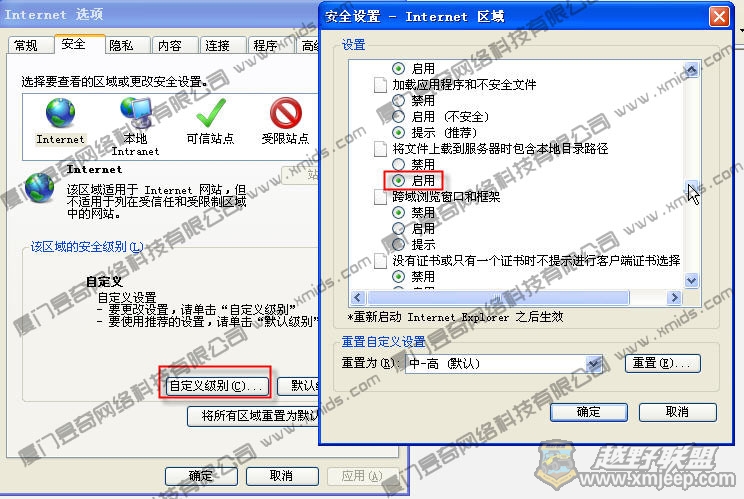Enable 将文件上载到服务器时包含本地目录路径 via 启用 radio
The width and height of the screenshot is (744, 499).
(399, 180)
